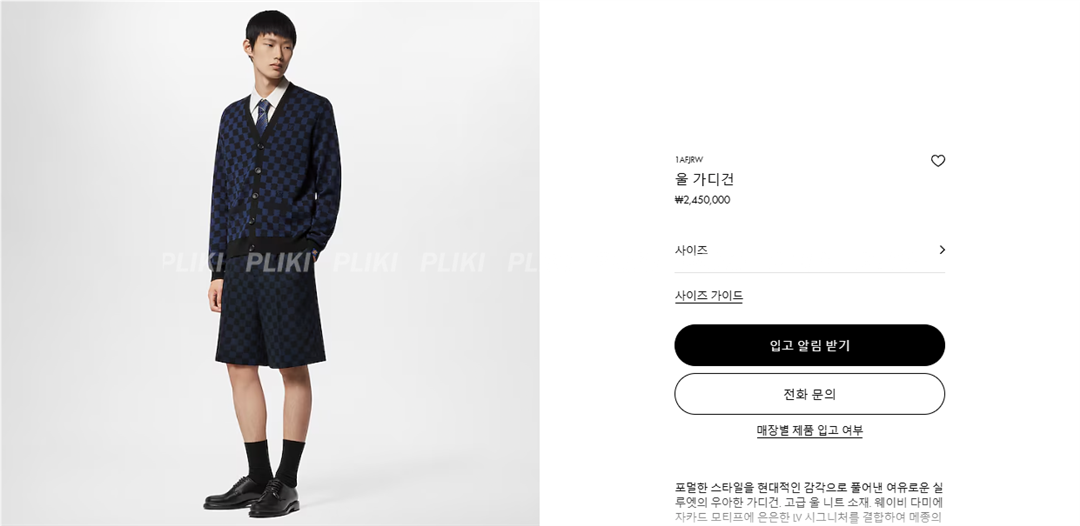This screenshot has width=1080, height=526.
Task: Click the product description paragraph
Action: point(809,503)
